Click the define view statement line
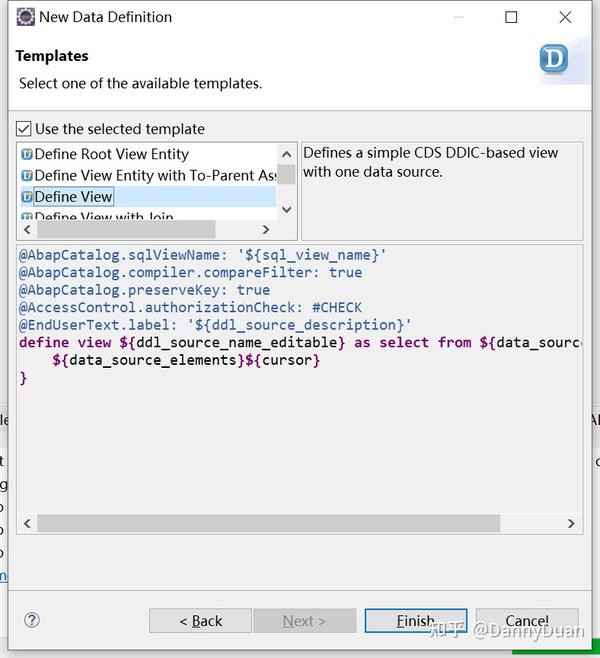This screenshot has height=658, width=600. pyautogui.click(x=300, y=343)
